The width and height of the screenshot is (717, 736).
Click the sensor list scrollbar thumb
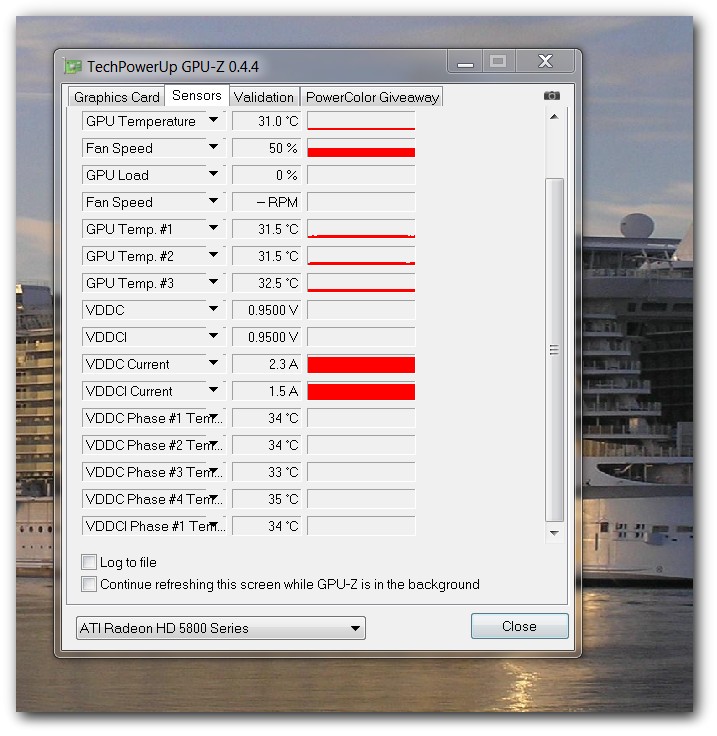554,350
